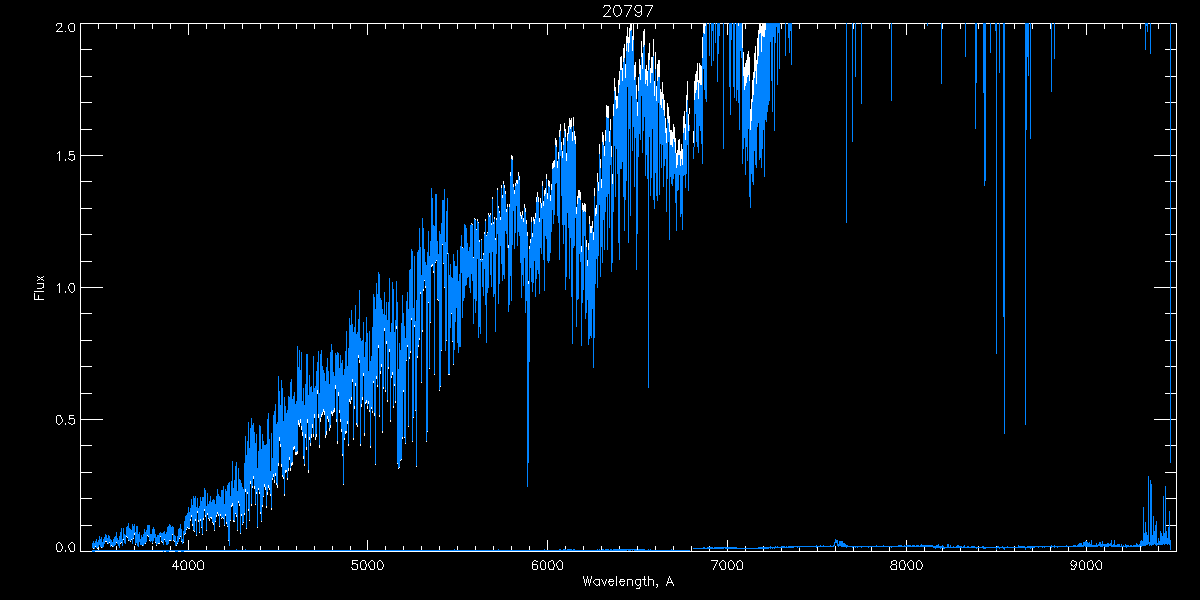Click the 8000 x-axis tick label
This screenshot has height=600, width=1200.
906,566
